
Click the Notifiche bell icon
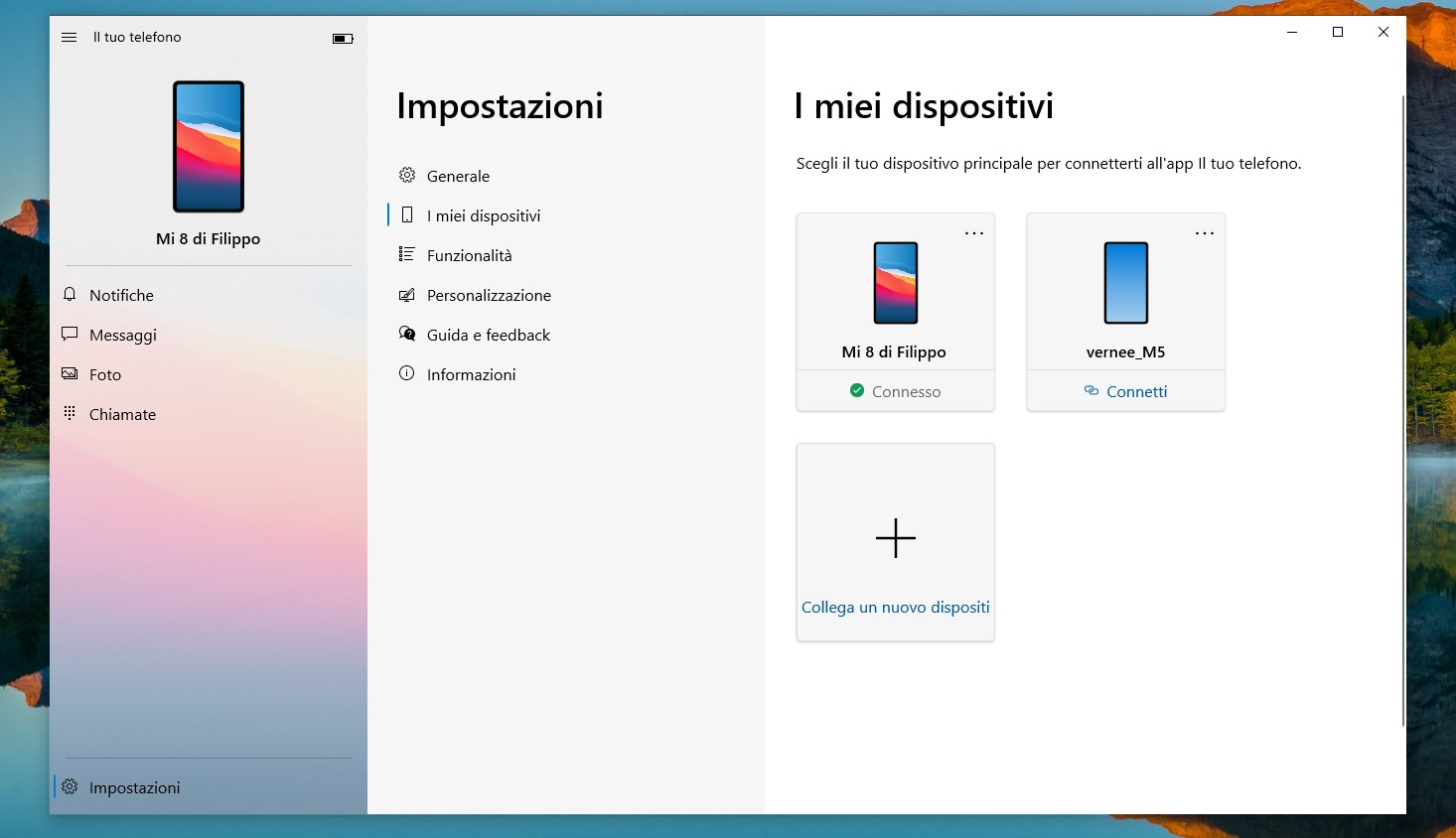pyautogui.click(x=70, y=294)
